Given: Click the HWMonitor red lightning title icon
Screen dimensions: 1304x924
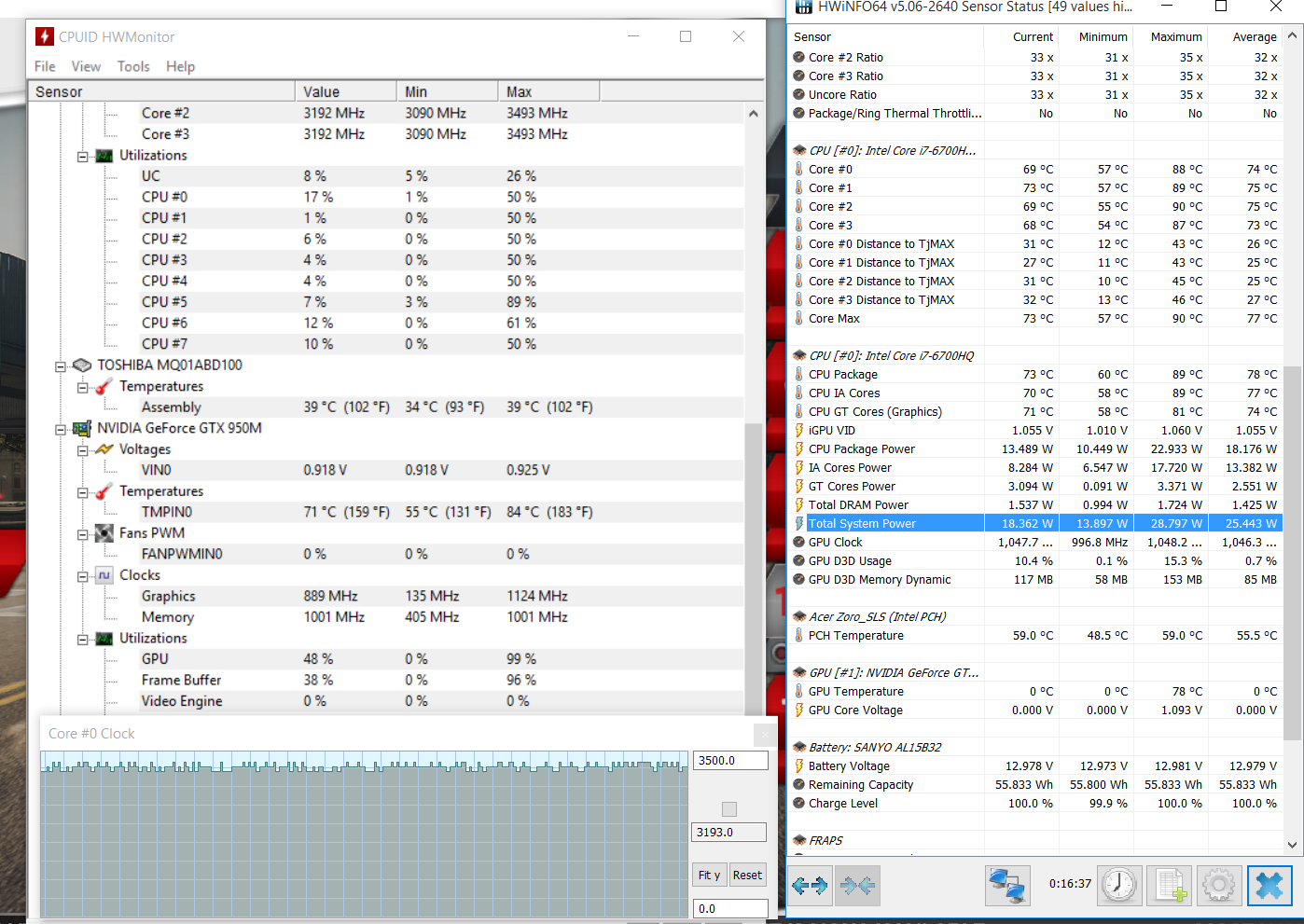Looking at the screenshot, I should click(x=44, y=36).
